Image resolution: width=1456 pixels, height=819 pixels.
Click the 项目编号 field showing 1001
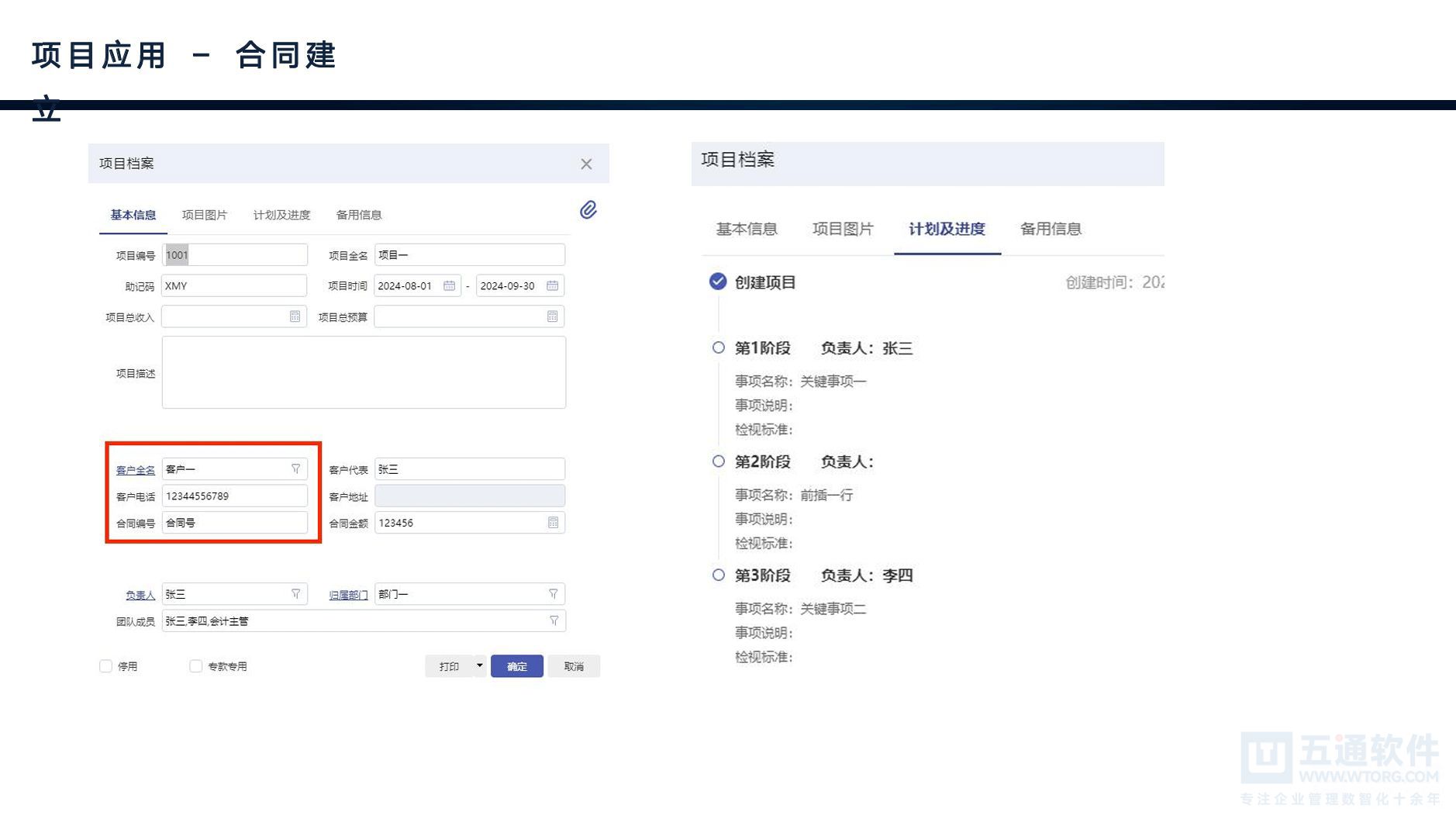click(234, 254)
